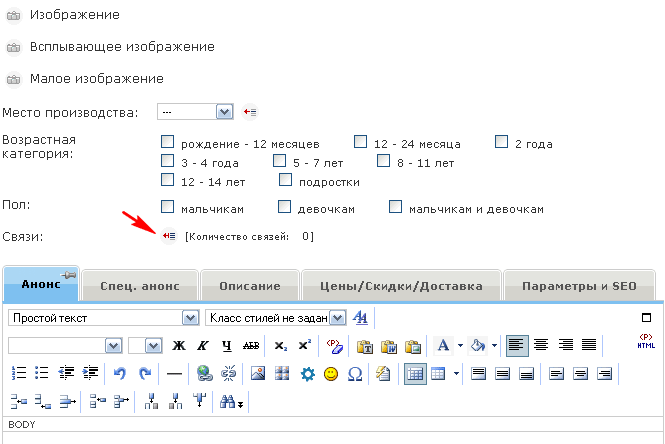Viewport: 665px width, 444px height.
Task: Insert special character Omega symbol
Action: 354,374
